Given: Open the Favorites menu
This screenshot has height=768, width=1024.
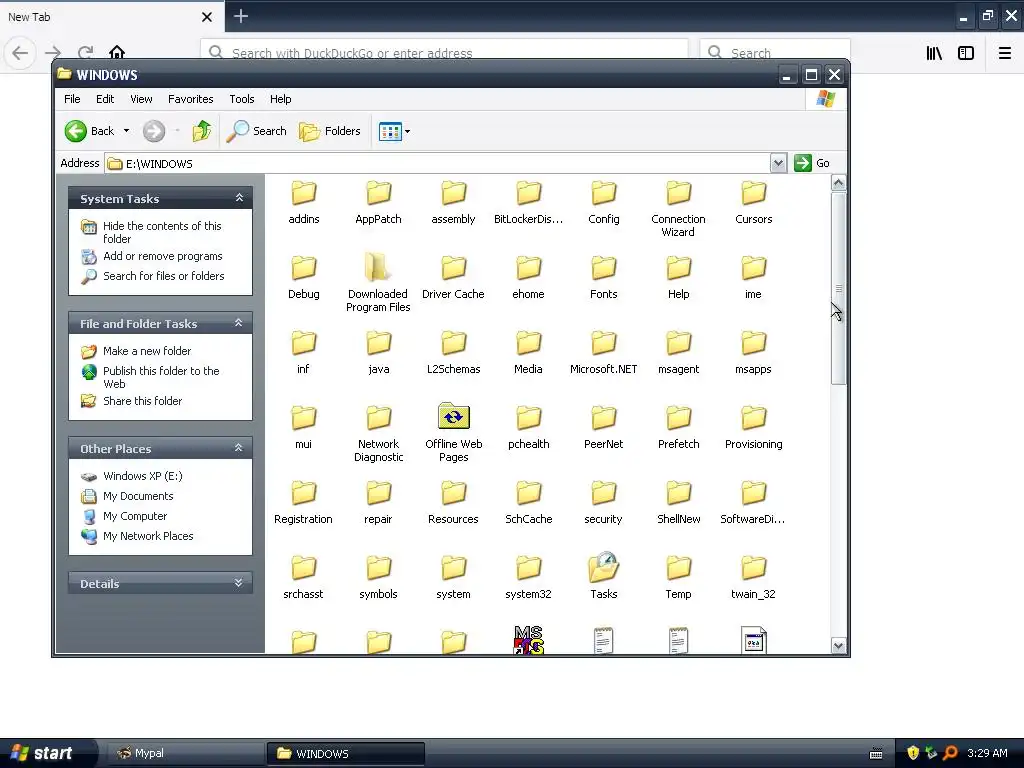Looking at the screenshot, I should [x=191, y=99].
